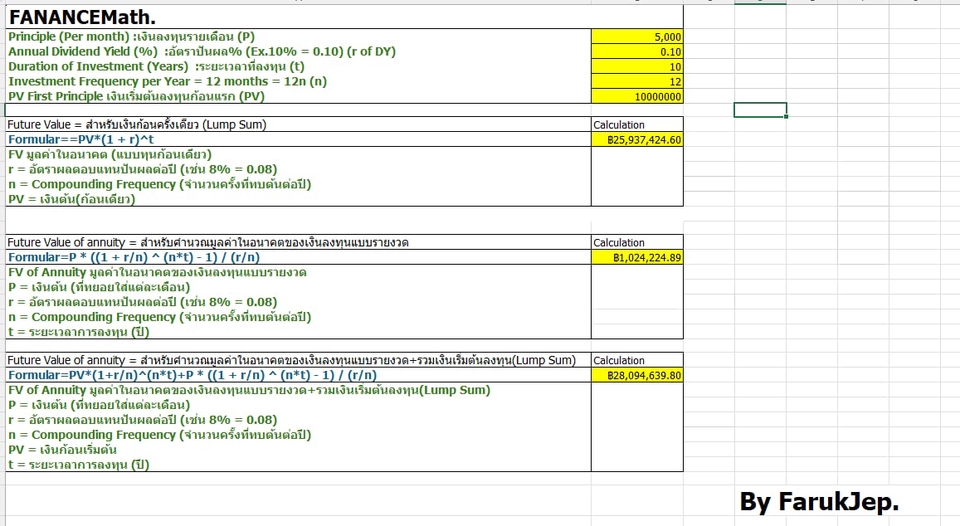Select the PV first principle 10000000 cell

coord(637,97)
